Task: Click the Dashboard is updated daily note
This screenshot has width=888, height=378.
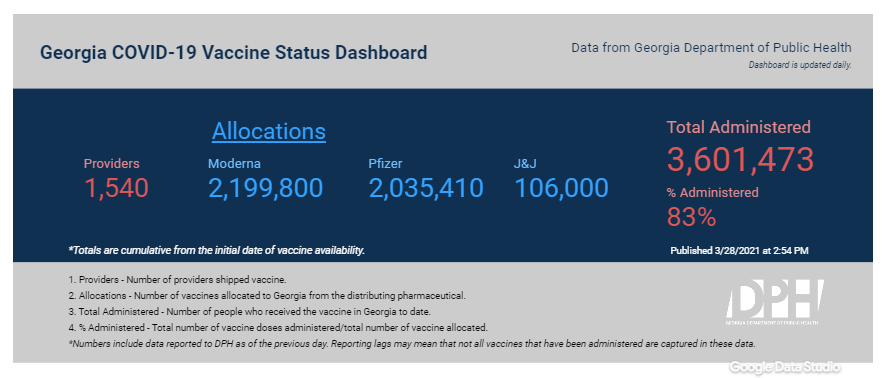Action: coord(800,65)
